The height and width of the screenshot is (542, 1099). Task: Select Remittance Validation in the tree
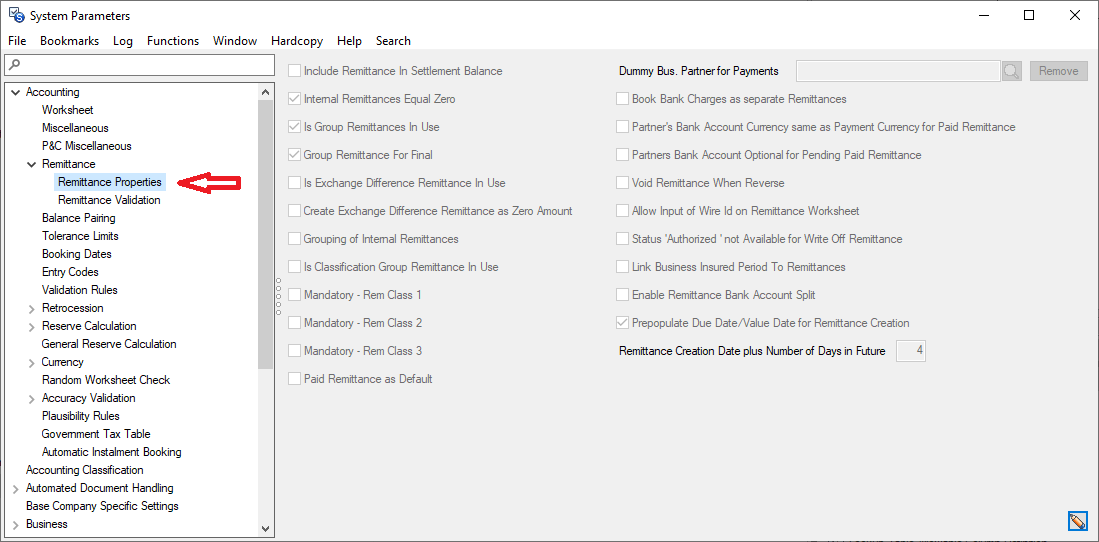[109, 200]
